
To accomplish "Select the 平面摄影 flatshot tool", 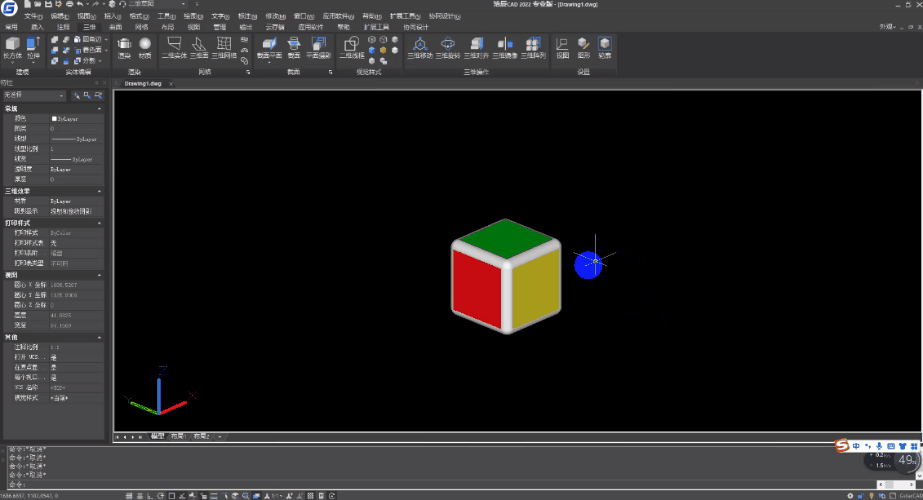I will [x=318, y=48].
